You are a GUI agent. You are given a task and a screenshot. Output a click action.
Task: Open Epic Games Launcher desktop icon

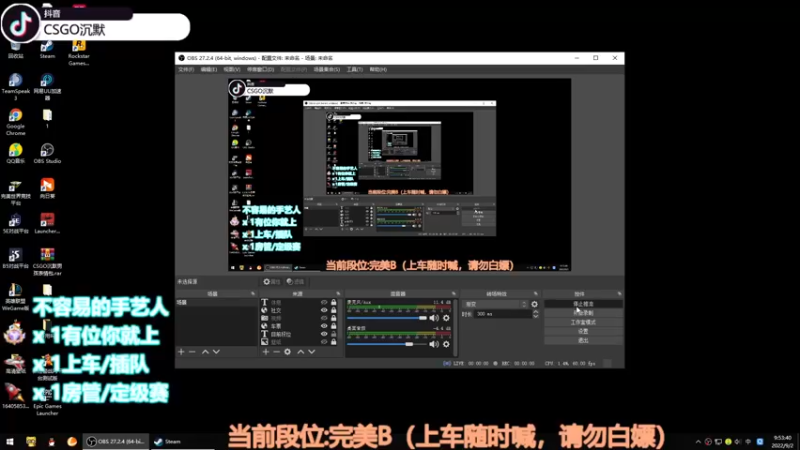[x=47, y=401]
